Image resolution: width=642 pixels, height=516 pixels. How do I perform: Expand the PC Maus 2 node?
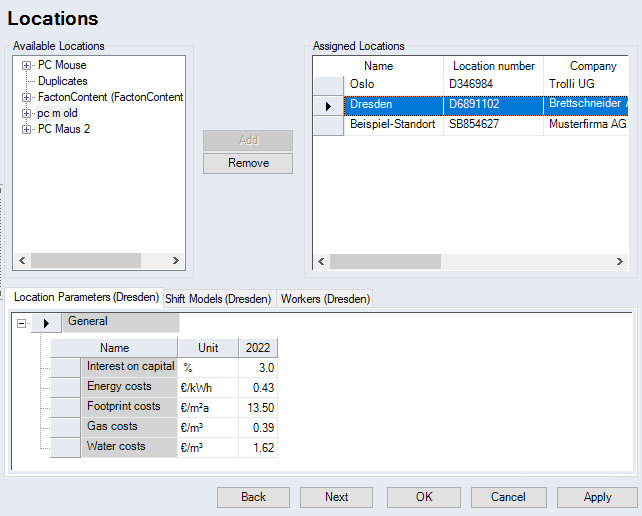pos(27,129)
